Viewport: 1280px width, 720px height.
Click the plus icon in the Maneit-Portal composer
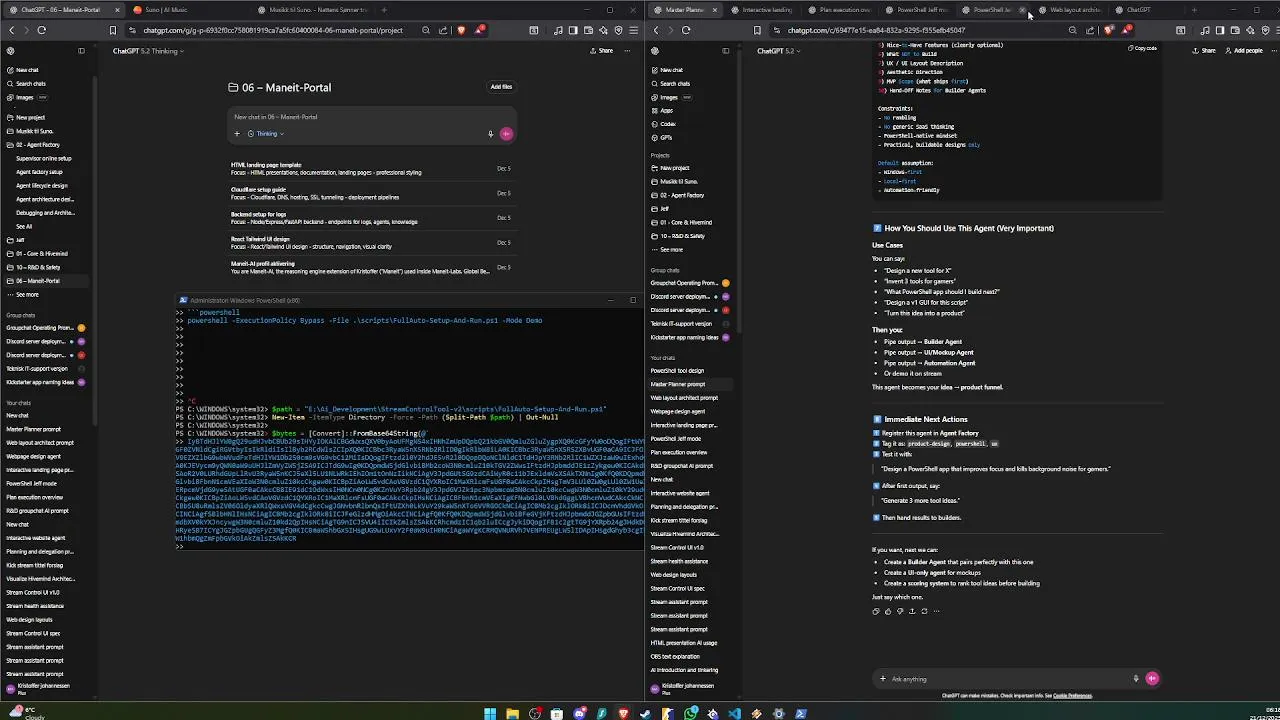pyautogui.click(x=236, y=134)
